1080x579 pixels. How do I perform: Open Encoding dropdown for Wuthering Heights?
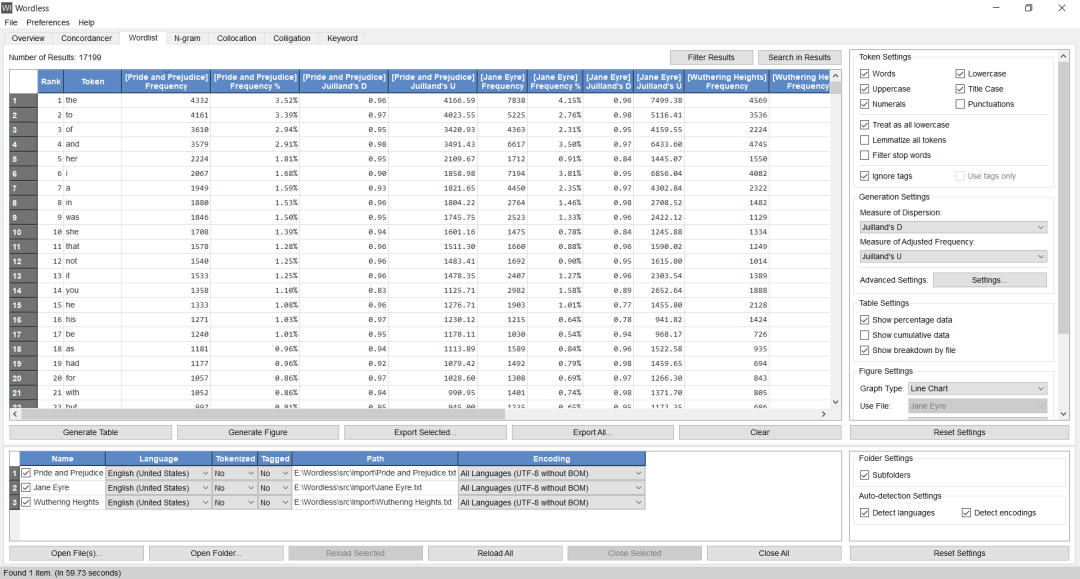(x=551, y=503)
